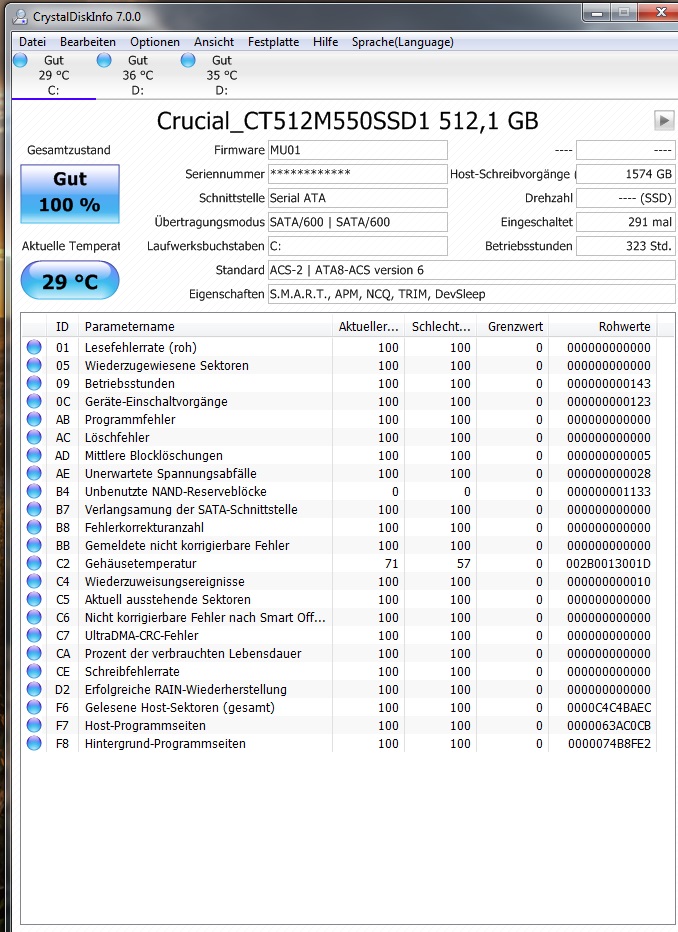Open the Datei menu
Screen dimensions: 678x932
point(32,42)
